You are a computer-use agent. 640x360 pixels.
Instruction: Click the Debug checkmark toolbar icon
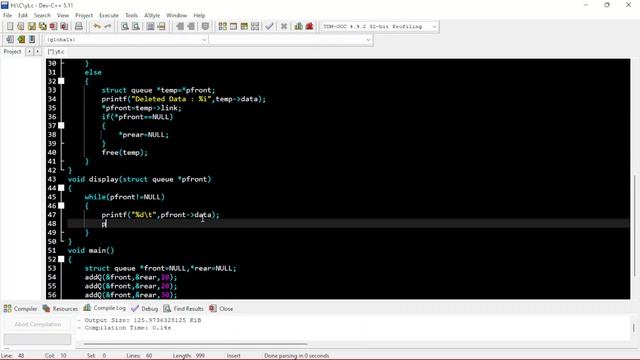(269, 27)
